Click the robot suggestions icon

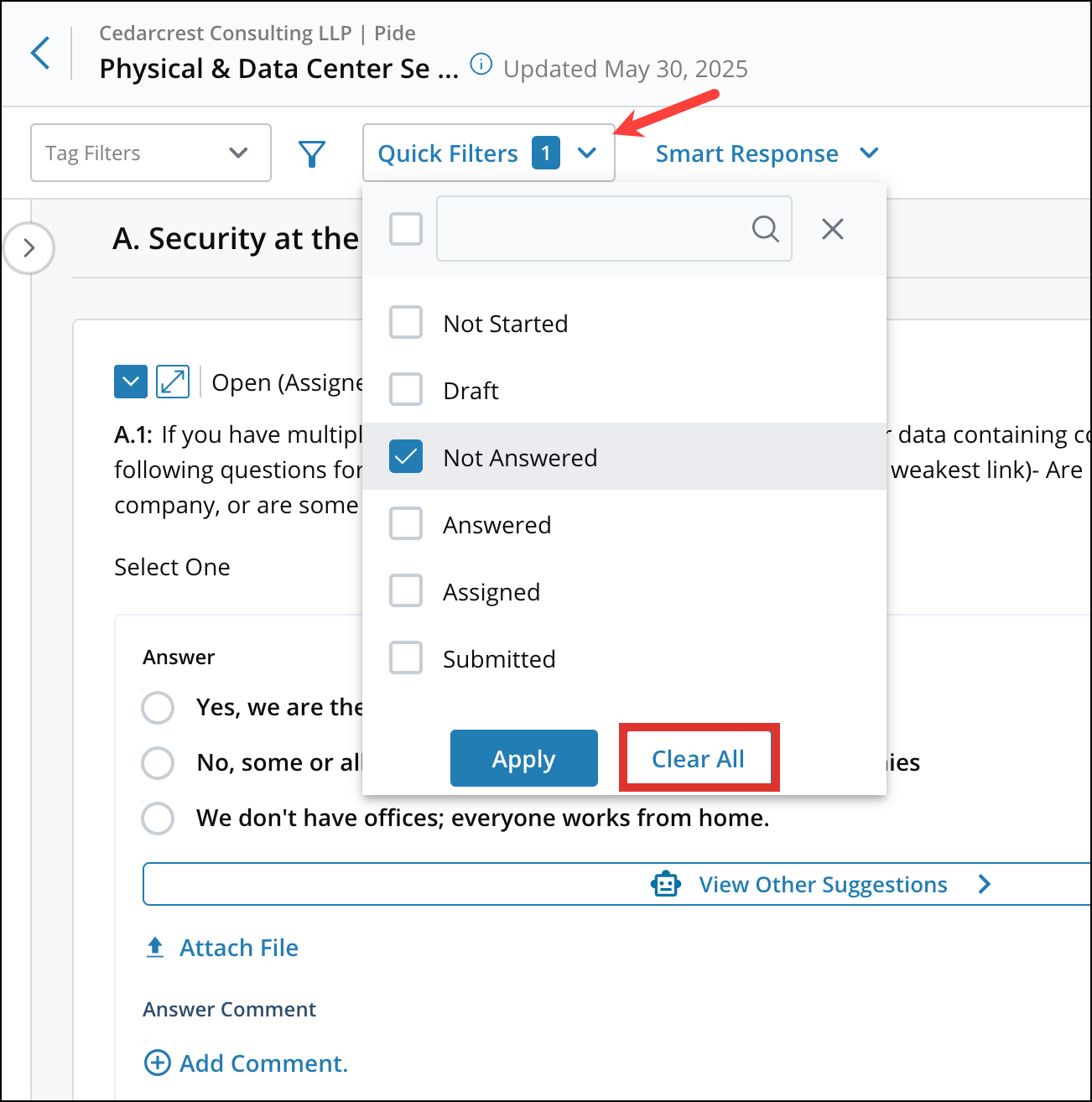click(x=666, y=884)
